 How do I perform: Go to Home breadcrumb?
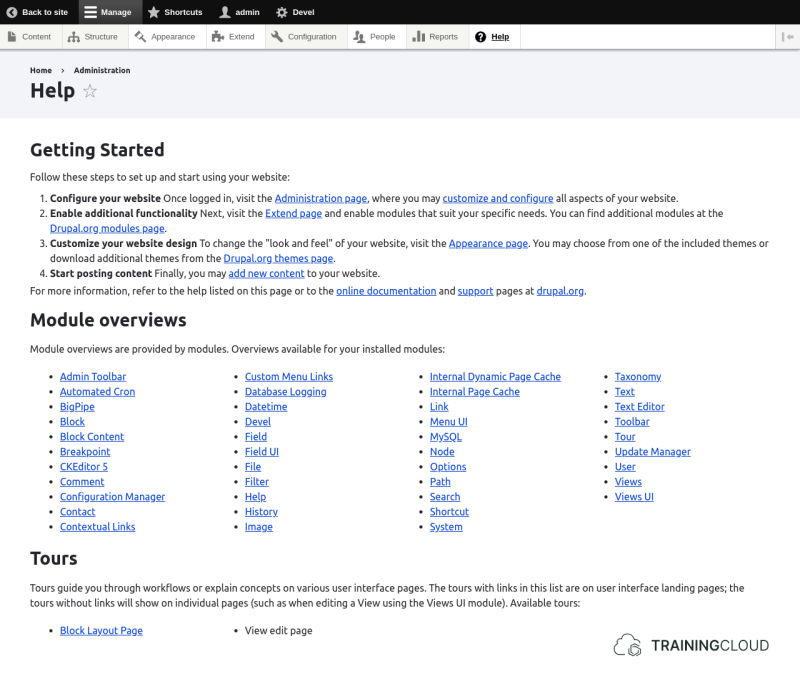41,70
